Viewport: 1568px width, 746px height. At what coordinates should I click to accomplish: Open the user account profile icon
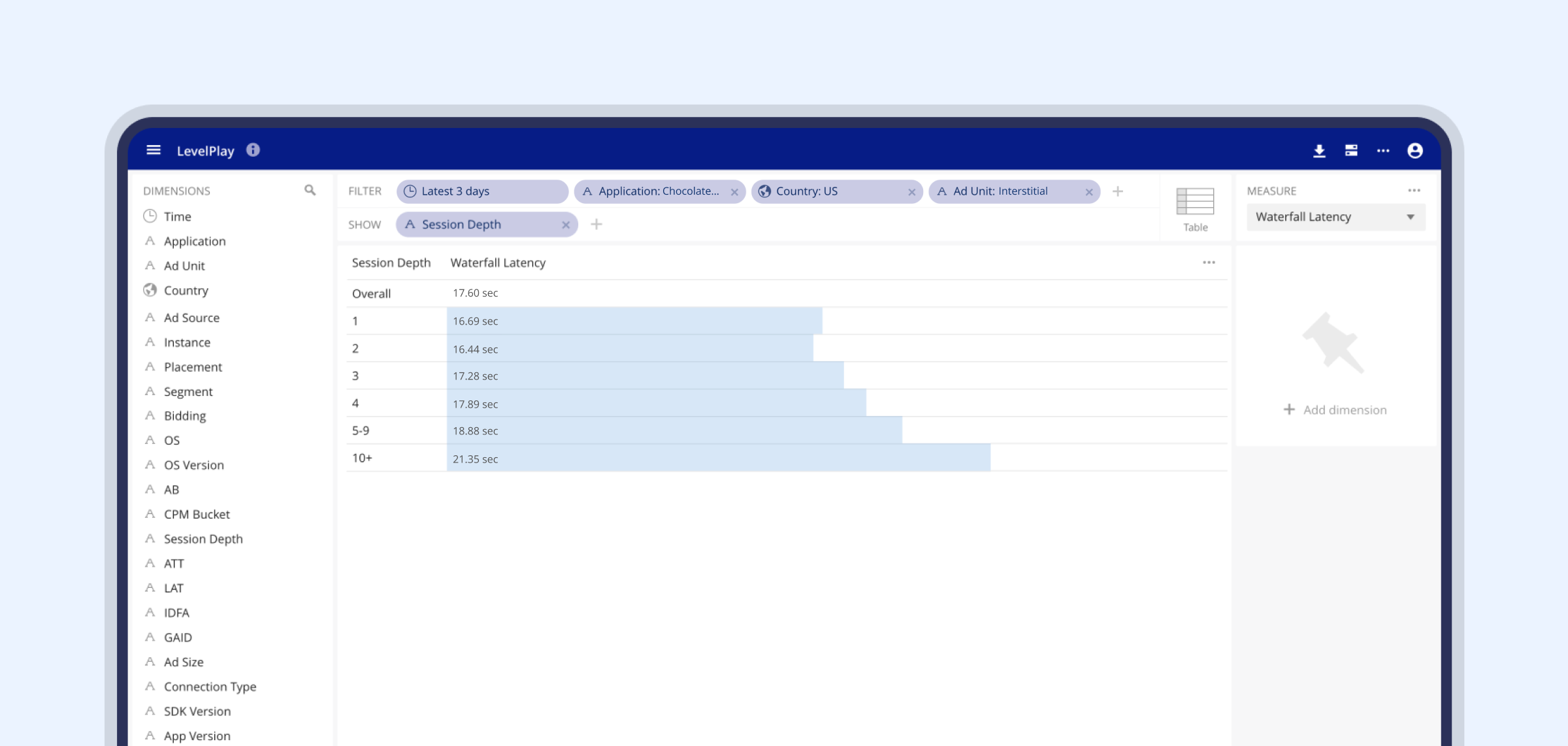(1415, 151)
